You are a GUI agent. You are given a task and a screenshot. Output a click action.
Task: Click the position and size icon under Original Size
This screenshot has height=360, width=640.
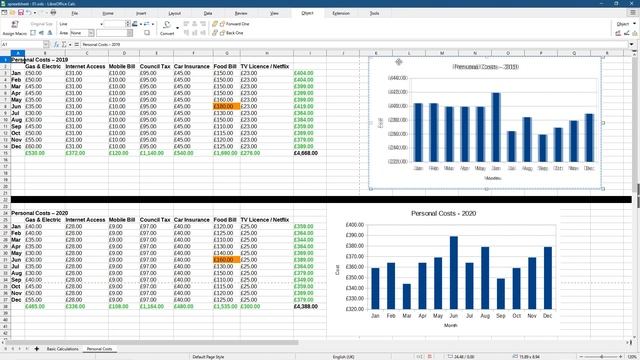33,33
